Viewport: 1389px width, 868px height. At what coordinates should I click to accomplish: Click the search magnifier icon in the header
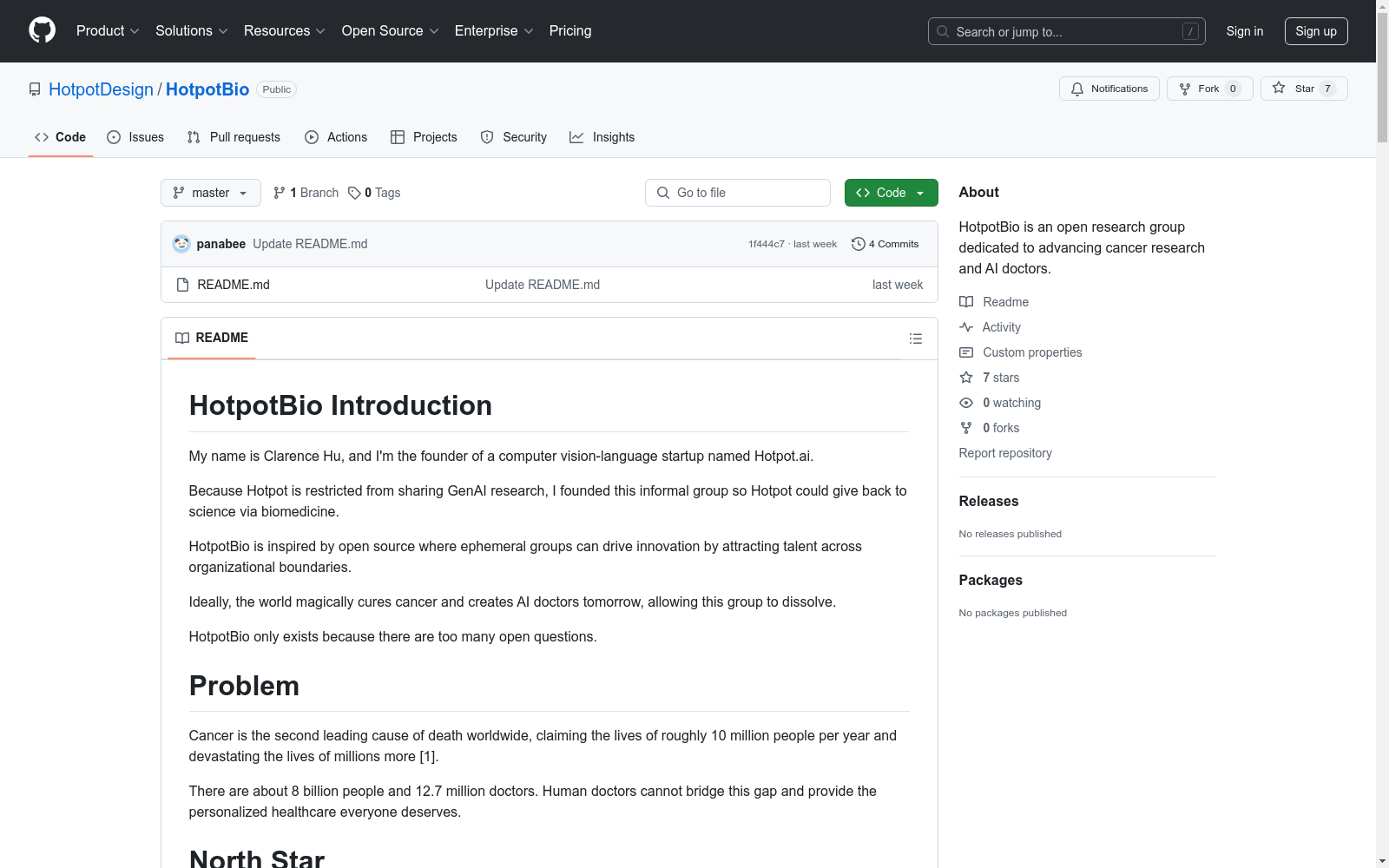pos(943,31)
